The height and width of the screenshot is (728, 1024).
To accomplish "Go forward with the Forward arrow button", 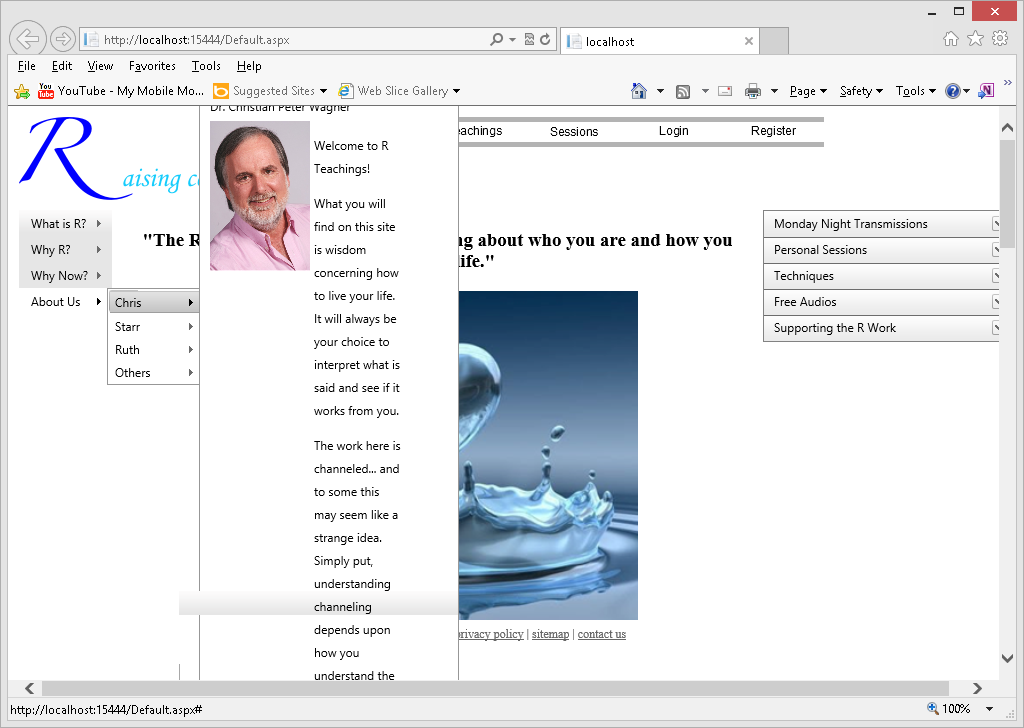I will click(x=63, y=40).
